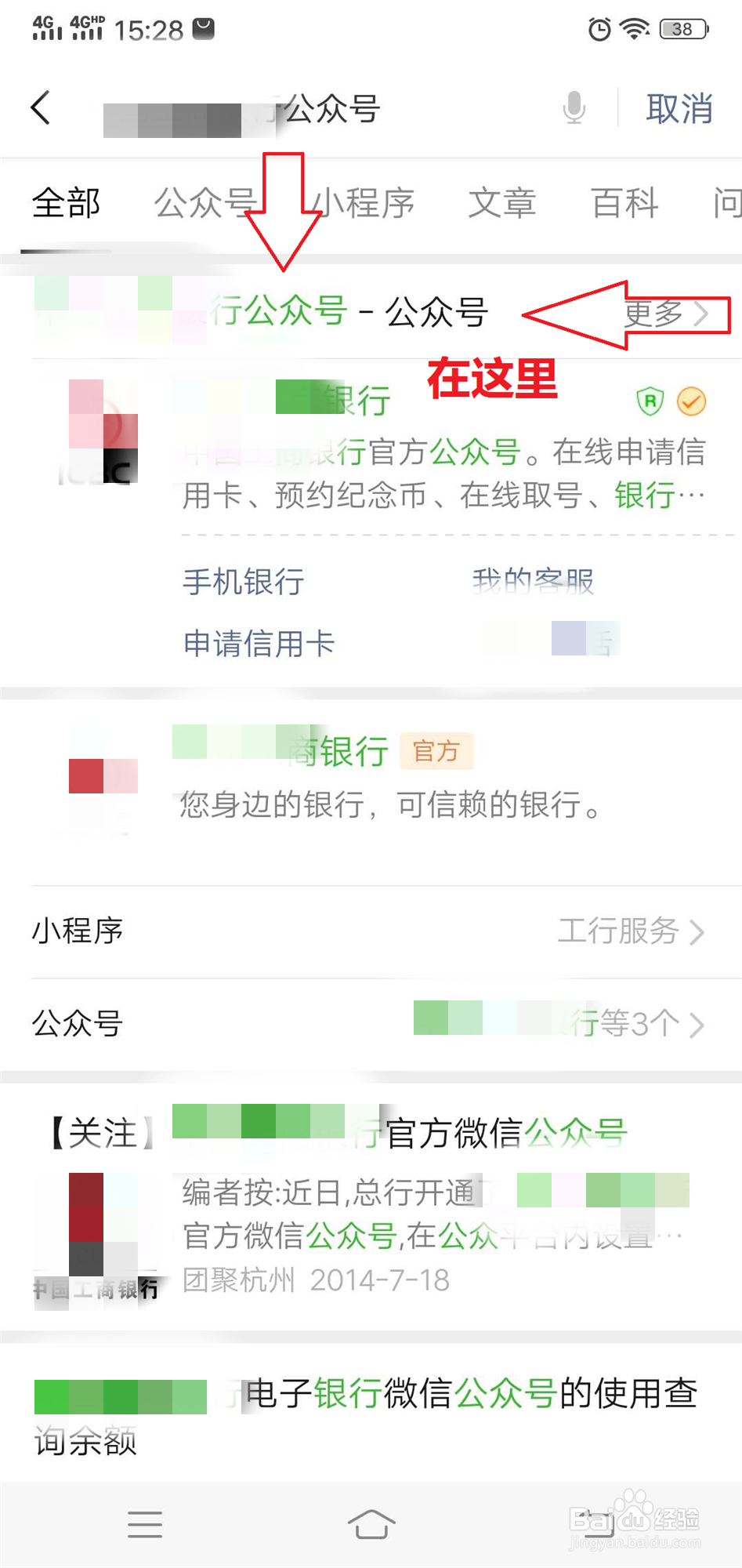742x1568 pixels.
Task: Open the 官方微信公众号 article thumbnail
Action: (95, 1235)
